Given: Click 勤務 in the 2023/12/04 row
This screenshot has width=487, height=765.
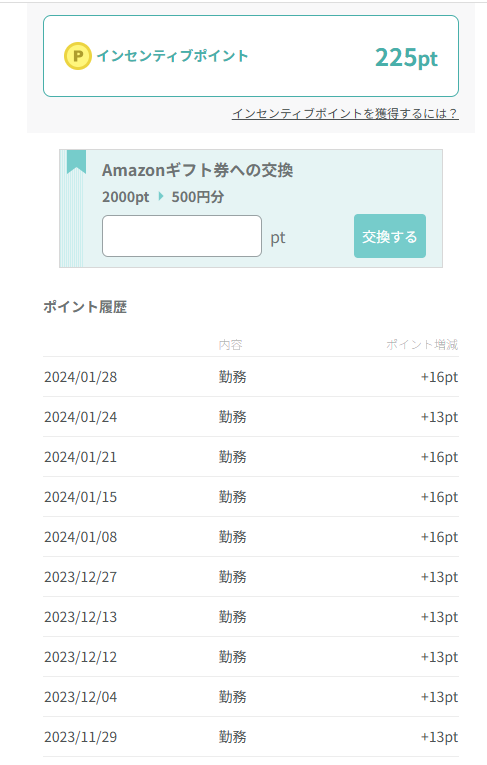Looking at the screenshot, I should click(x=233, y=697).
